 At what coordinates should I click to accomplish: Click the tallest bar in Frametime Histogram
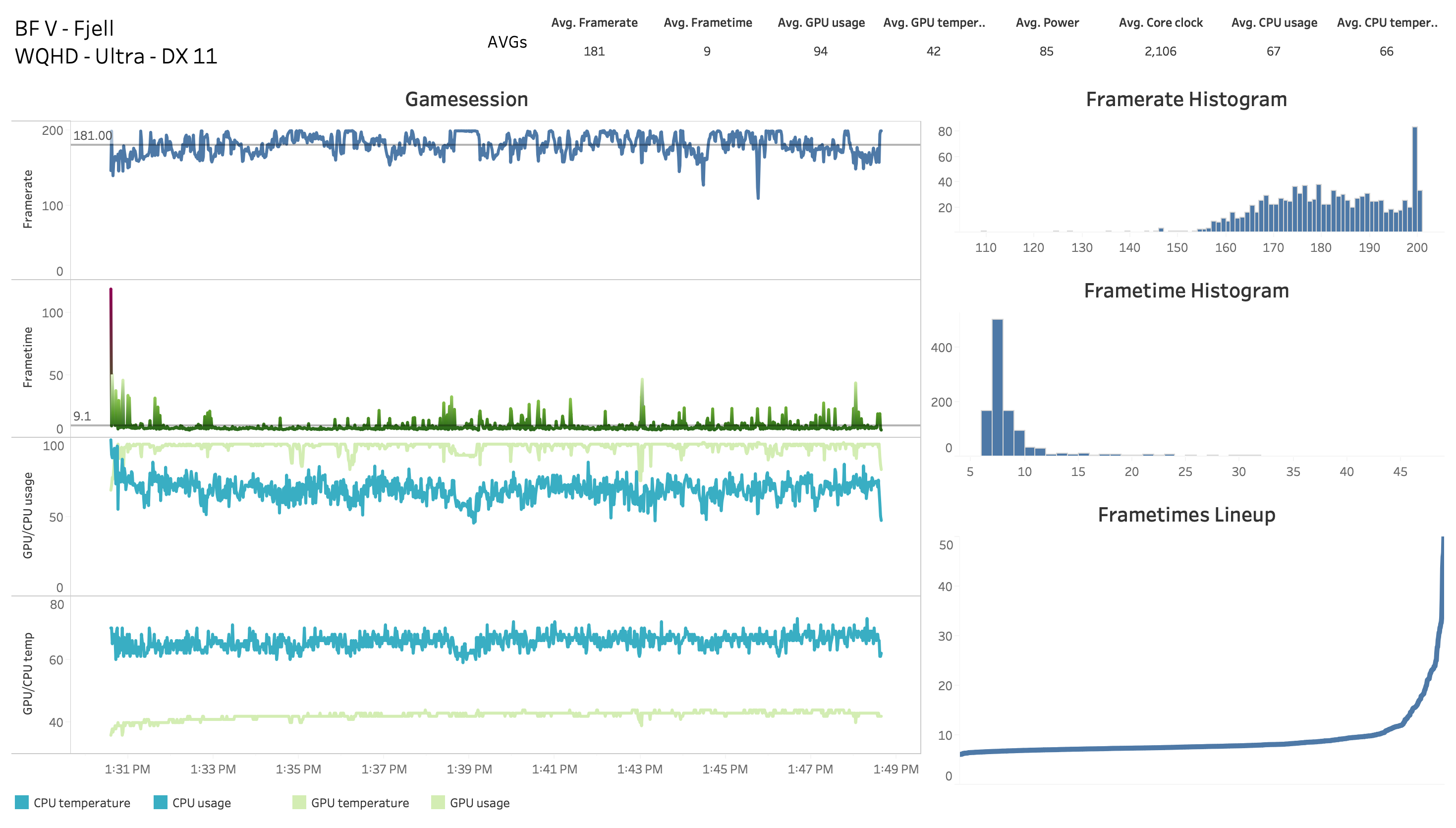(997, 387)
